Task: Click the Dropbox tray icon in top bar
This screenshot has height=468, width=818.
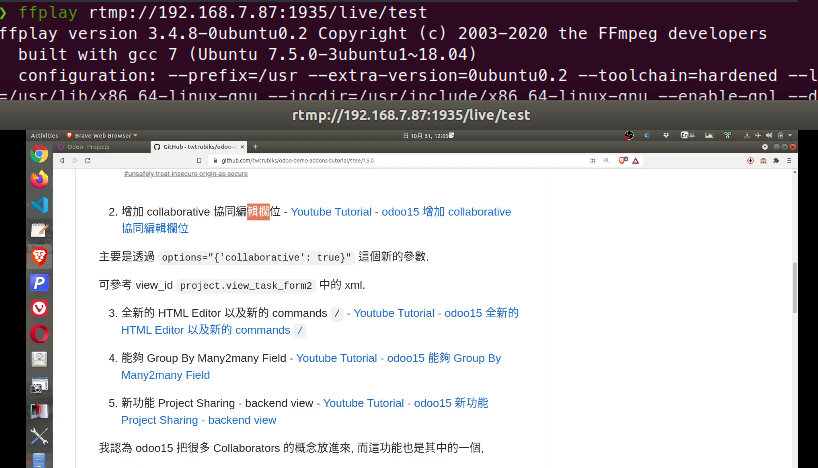Action: [x=666, y=135]
